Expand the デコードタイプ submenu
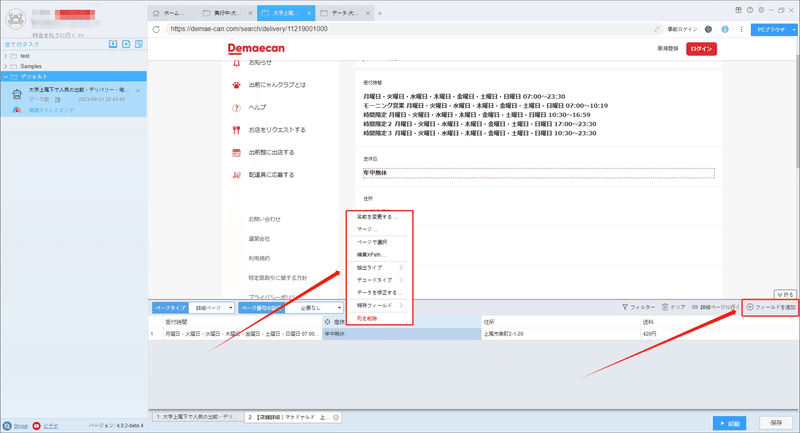This screenshot has height=433, width=800. pos(379,280)
